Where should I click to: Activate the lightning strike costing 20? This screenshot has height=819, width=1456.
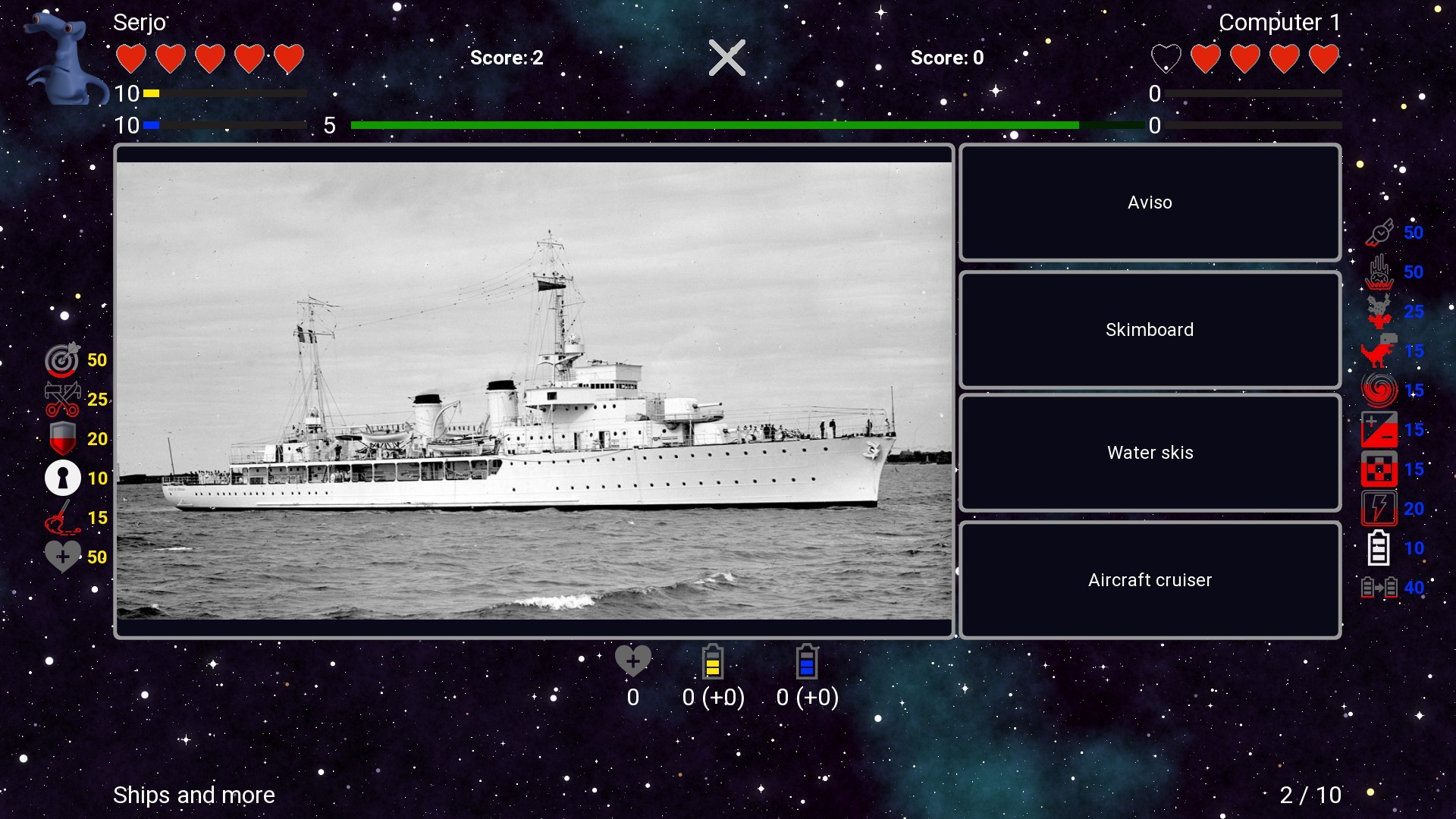tap(1379, 508)
